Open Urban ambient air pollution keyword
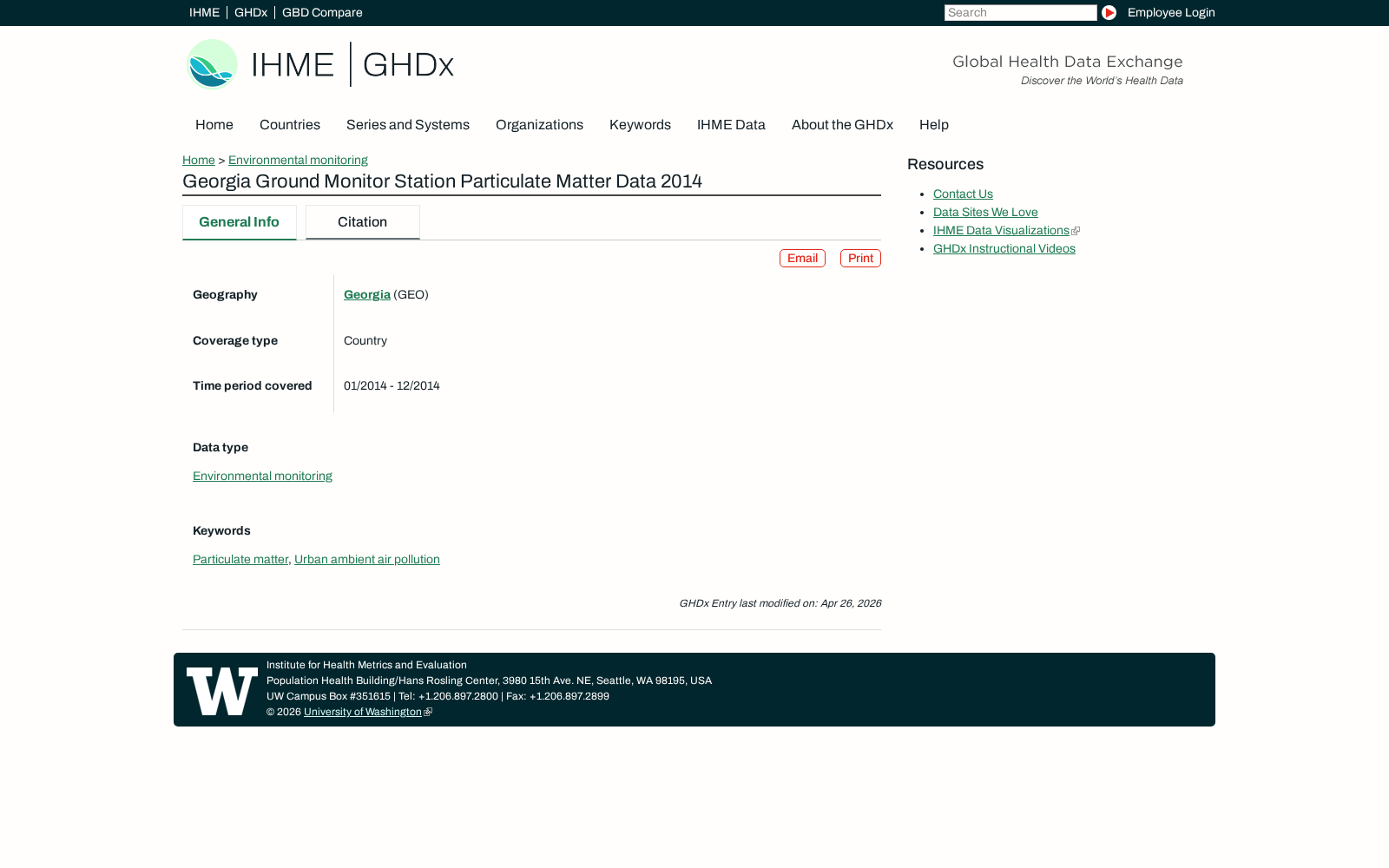The image size is (1389, 868). pyautogui.click(x=367, y=560)
